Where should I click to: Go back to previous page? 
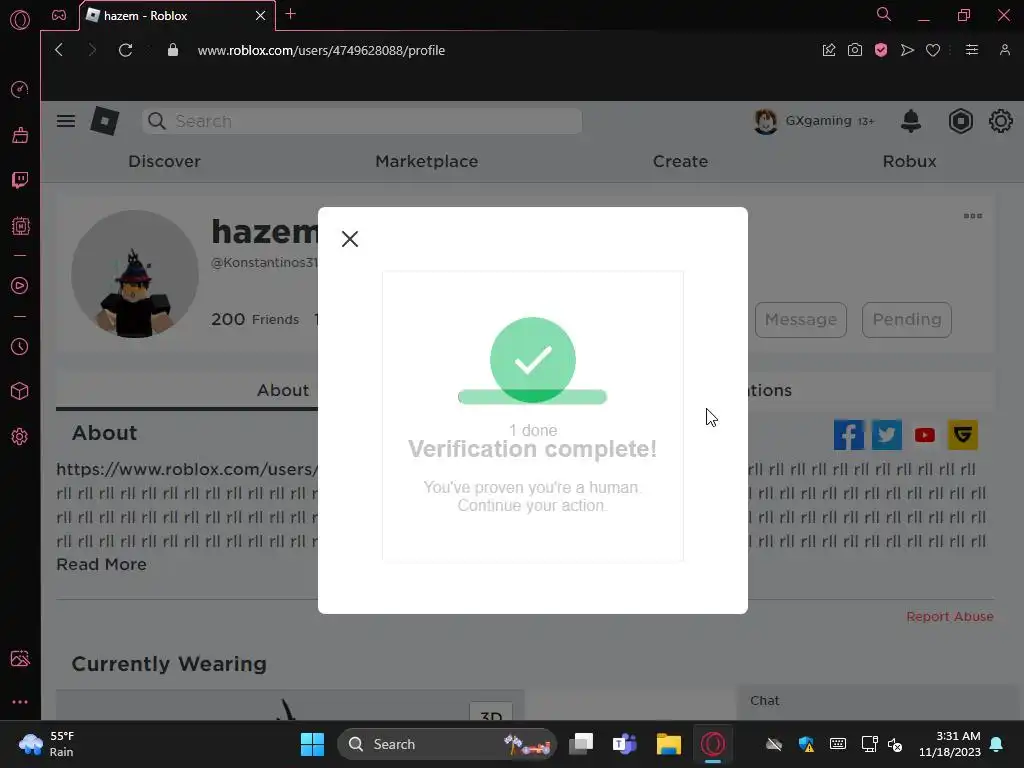click(x=59, y=50)
